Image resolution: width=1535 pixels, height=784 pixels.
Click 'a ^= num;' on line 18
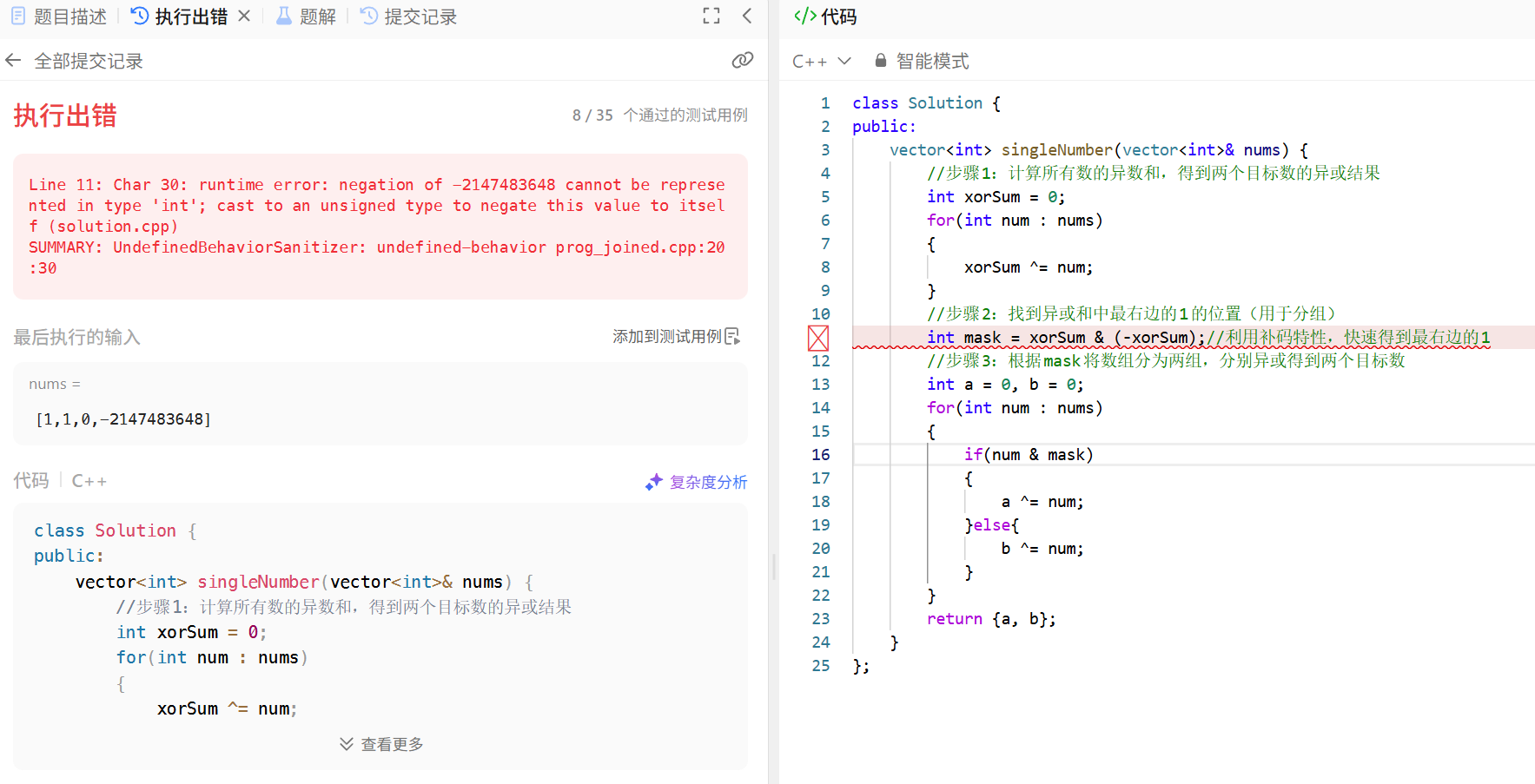coord(1042,502)
